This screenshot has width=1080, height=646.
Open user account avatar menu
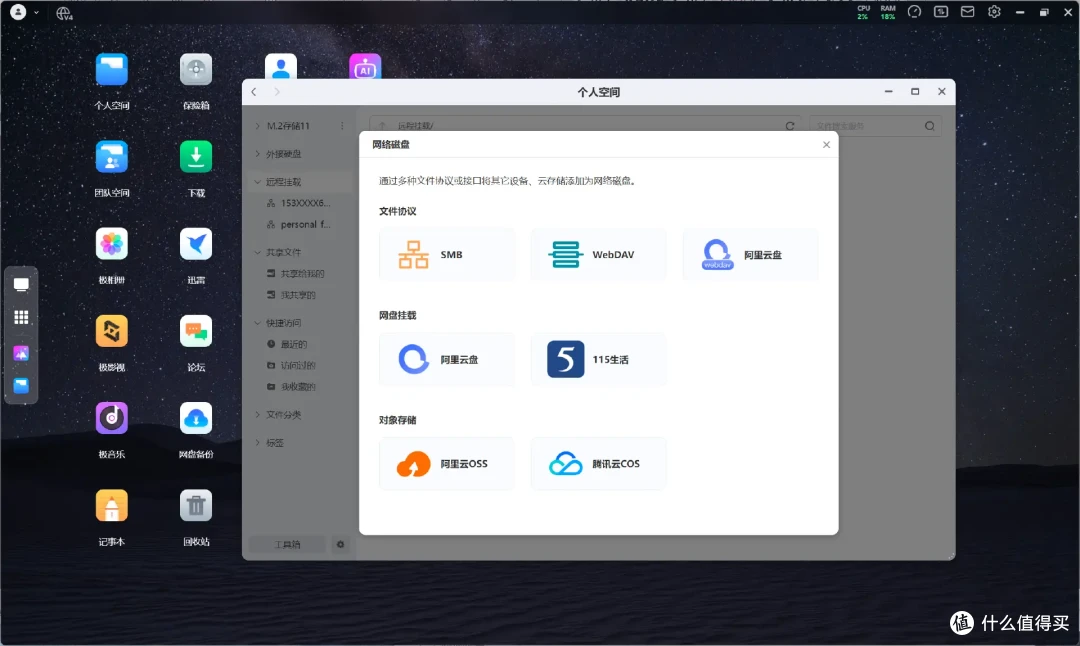[x=18, y=12]
